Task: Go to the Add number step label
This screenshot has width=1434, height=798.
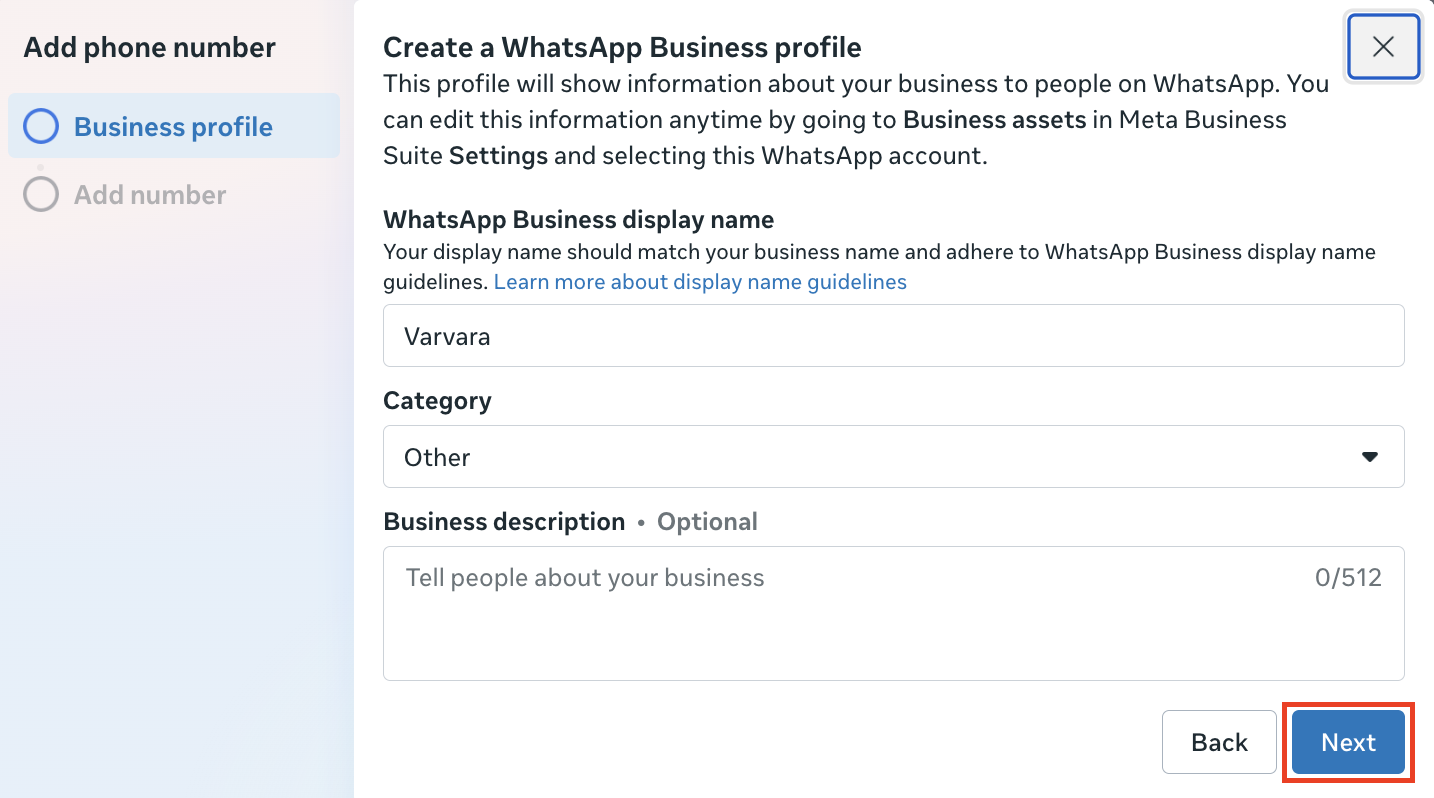Action: click(x=150, y=194)
